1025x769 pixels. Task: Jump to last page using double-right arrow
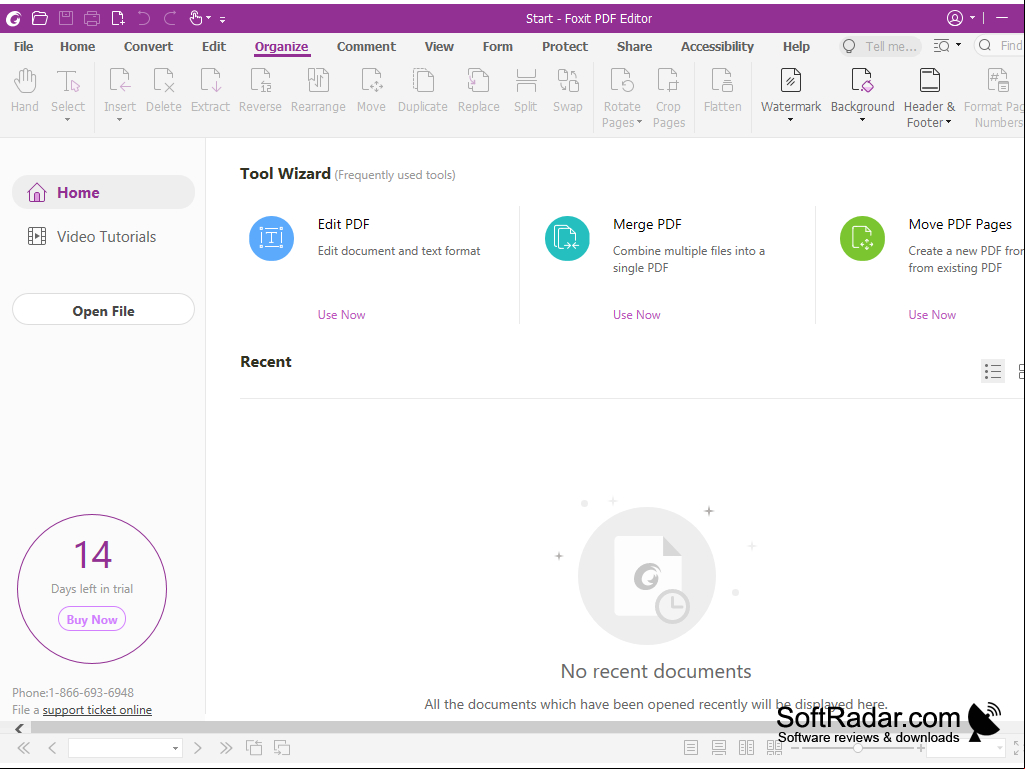coord(226,748)
